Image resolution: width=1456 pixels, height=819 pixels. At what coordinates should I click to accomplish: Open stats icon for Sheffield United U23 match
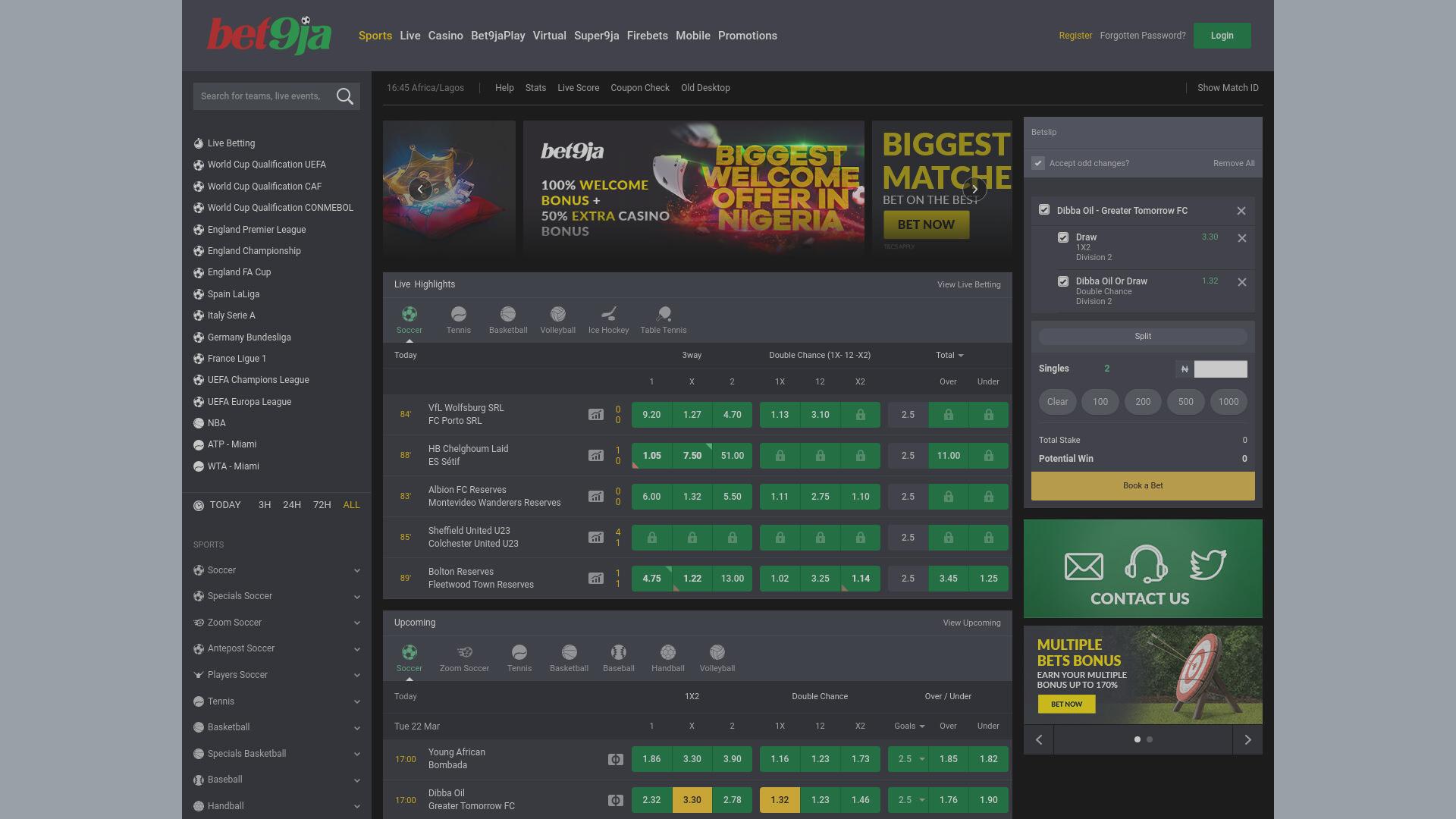coord(596,538)
